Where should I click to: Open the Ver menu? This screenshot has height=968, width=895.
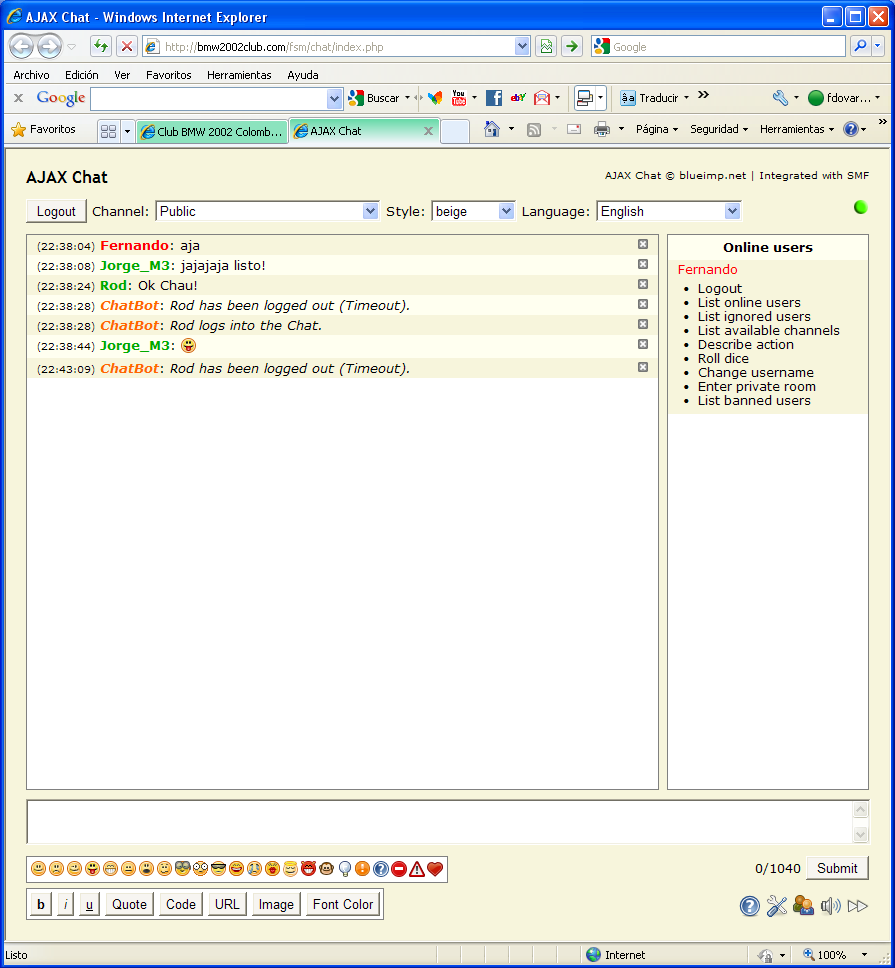[122, 75]
